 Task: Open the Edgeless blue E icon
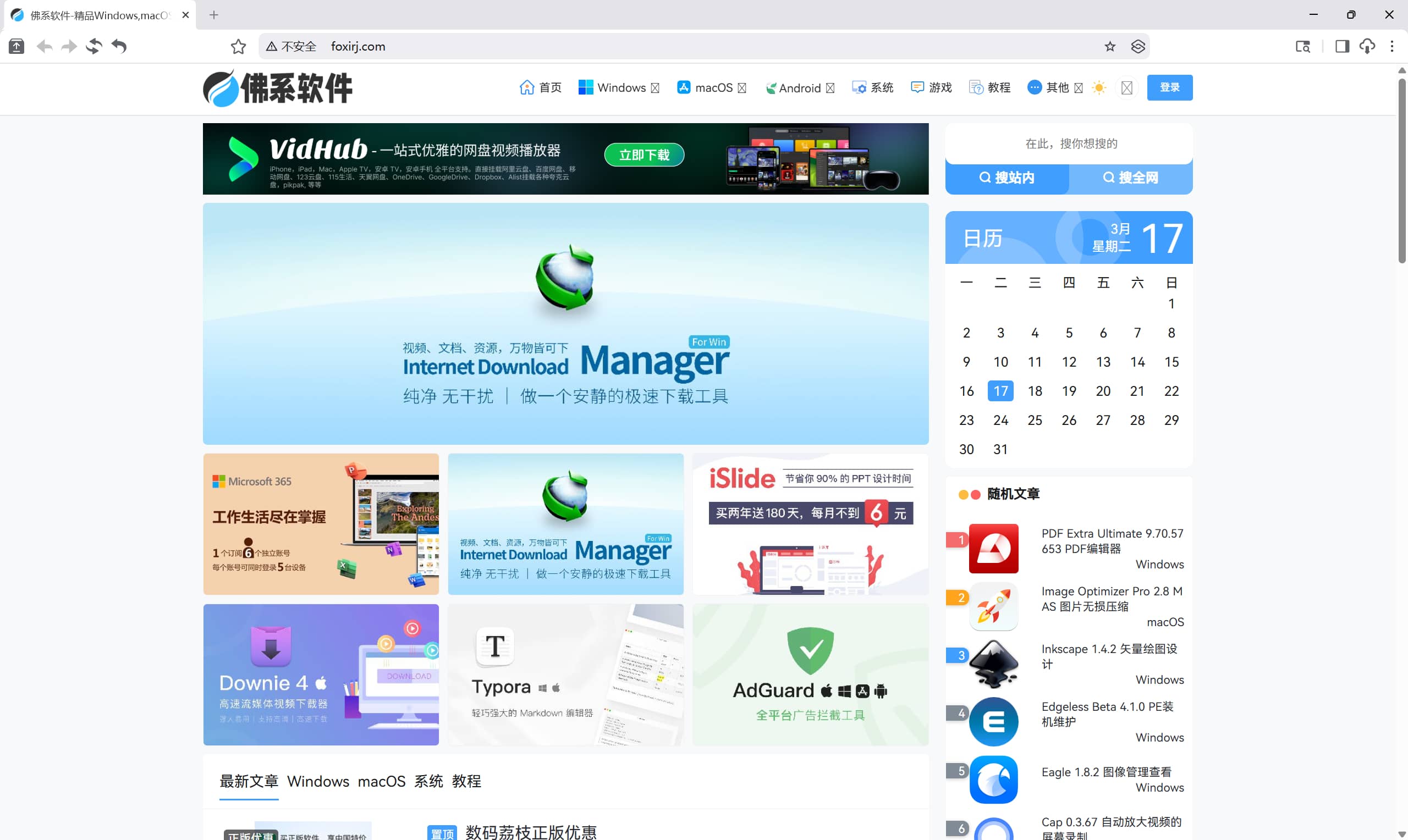994,722
